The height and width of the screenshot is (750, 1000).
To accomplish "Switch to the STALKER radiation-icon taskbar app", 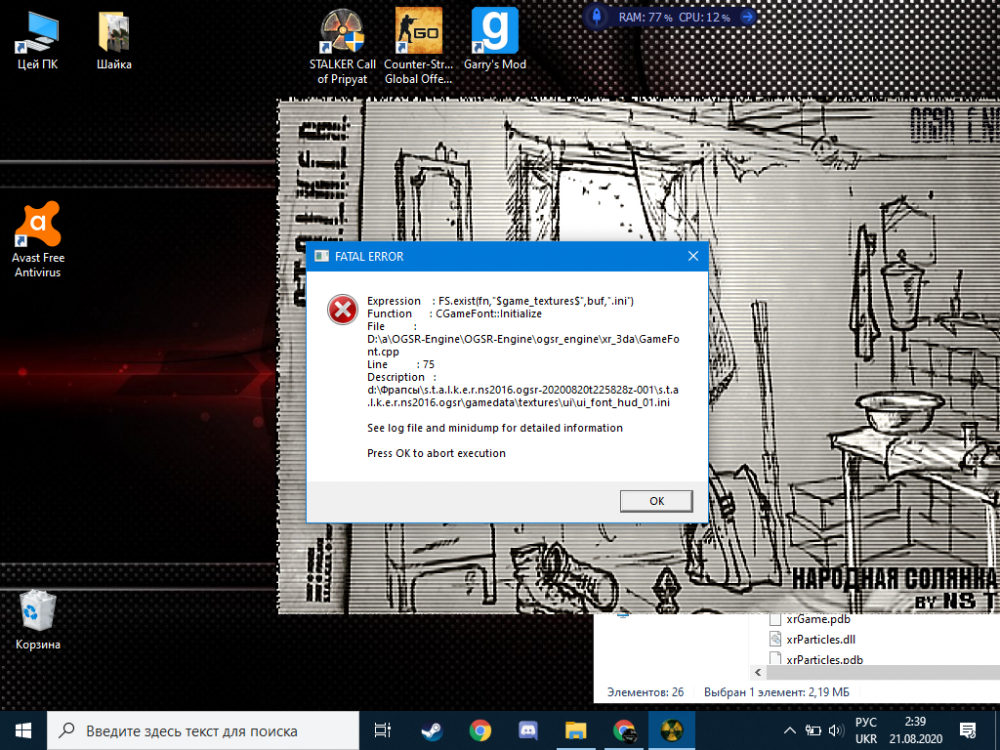I will click(x=672, y=730).
